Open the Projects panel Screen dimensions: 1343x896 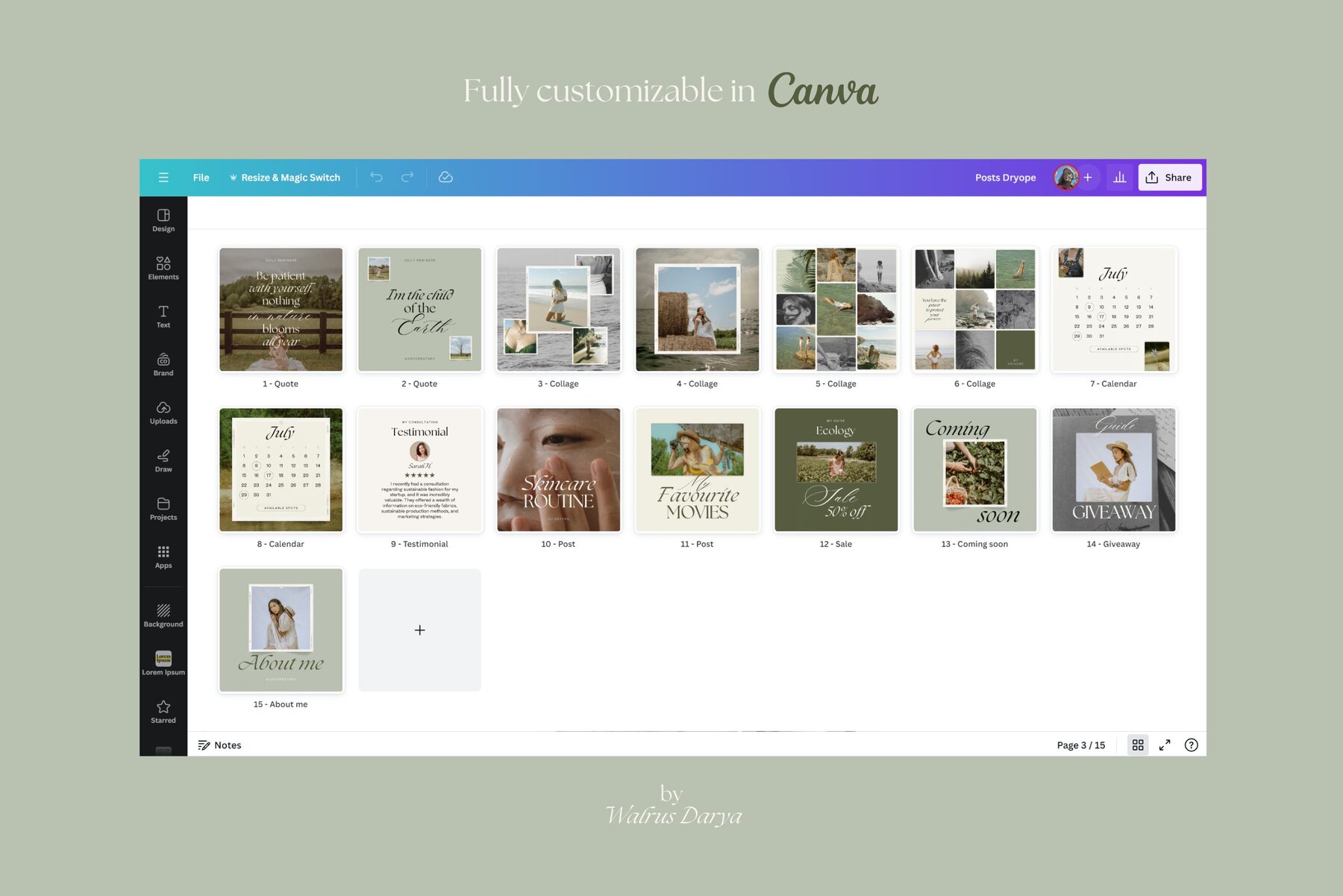(163, 508)
